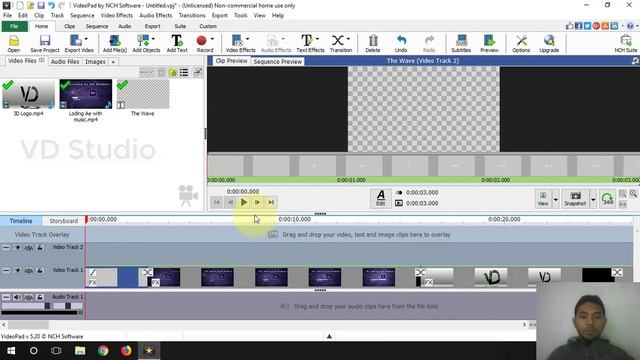The height and width of the screenshot is (360, 640).
Task: Toggle lock on Video Track 2
Action: pos(40,247)
